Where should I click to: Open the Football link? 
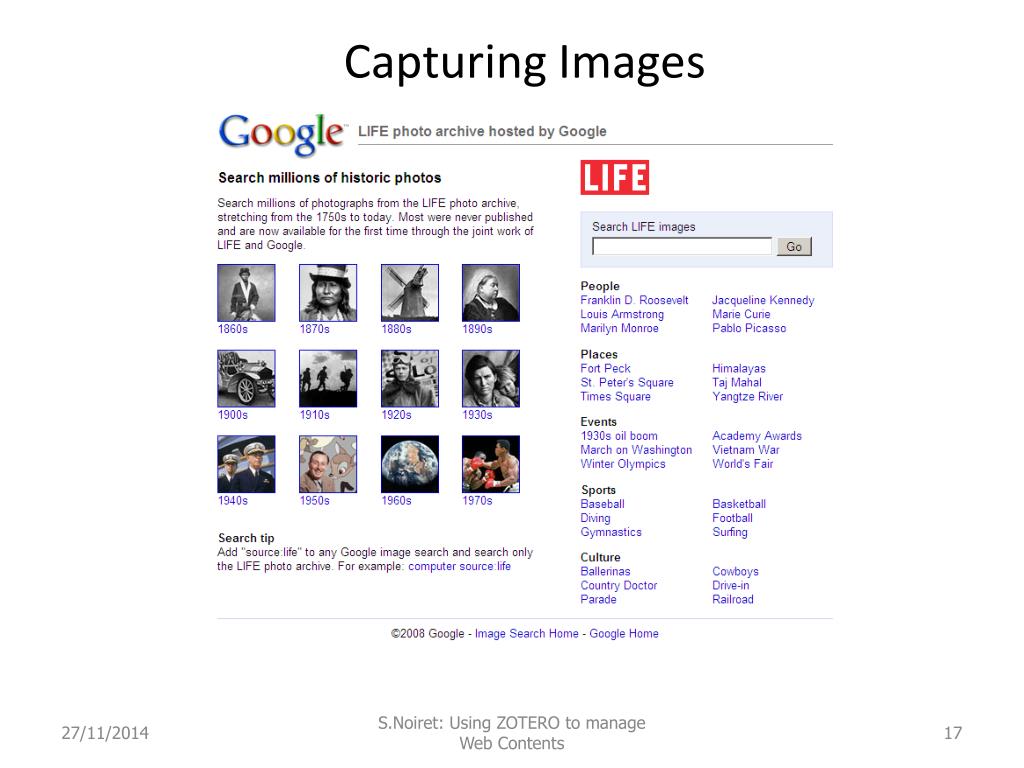(732, 518)
